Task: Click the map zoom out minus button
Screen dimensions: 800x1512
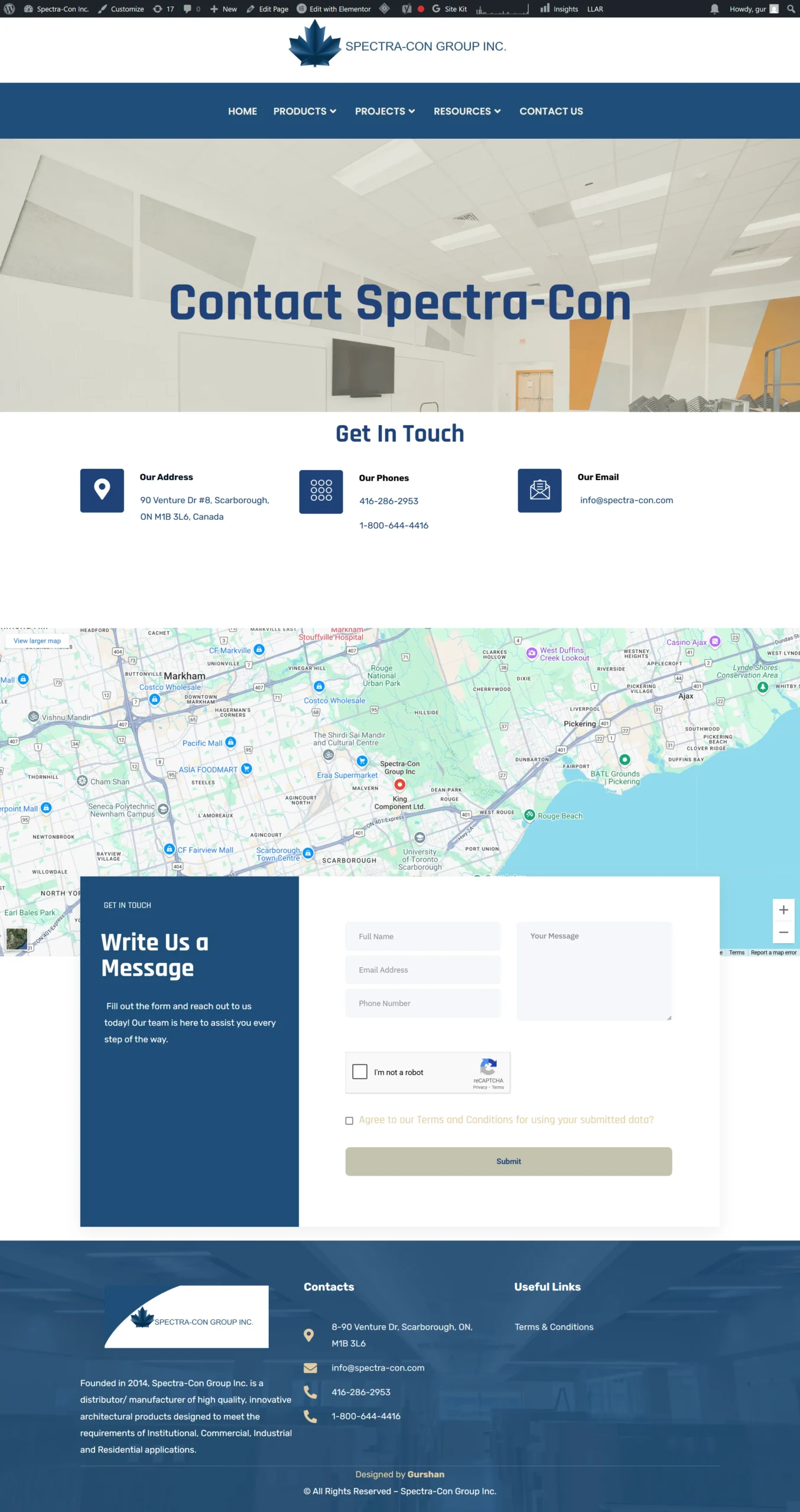Action: 783,933
